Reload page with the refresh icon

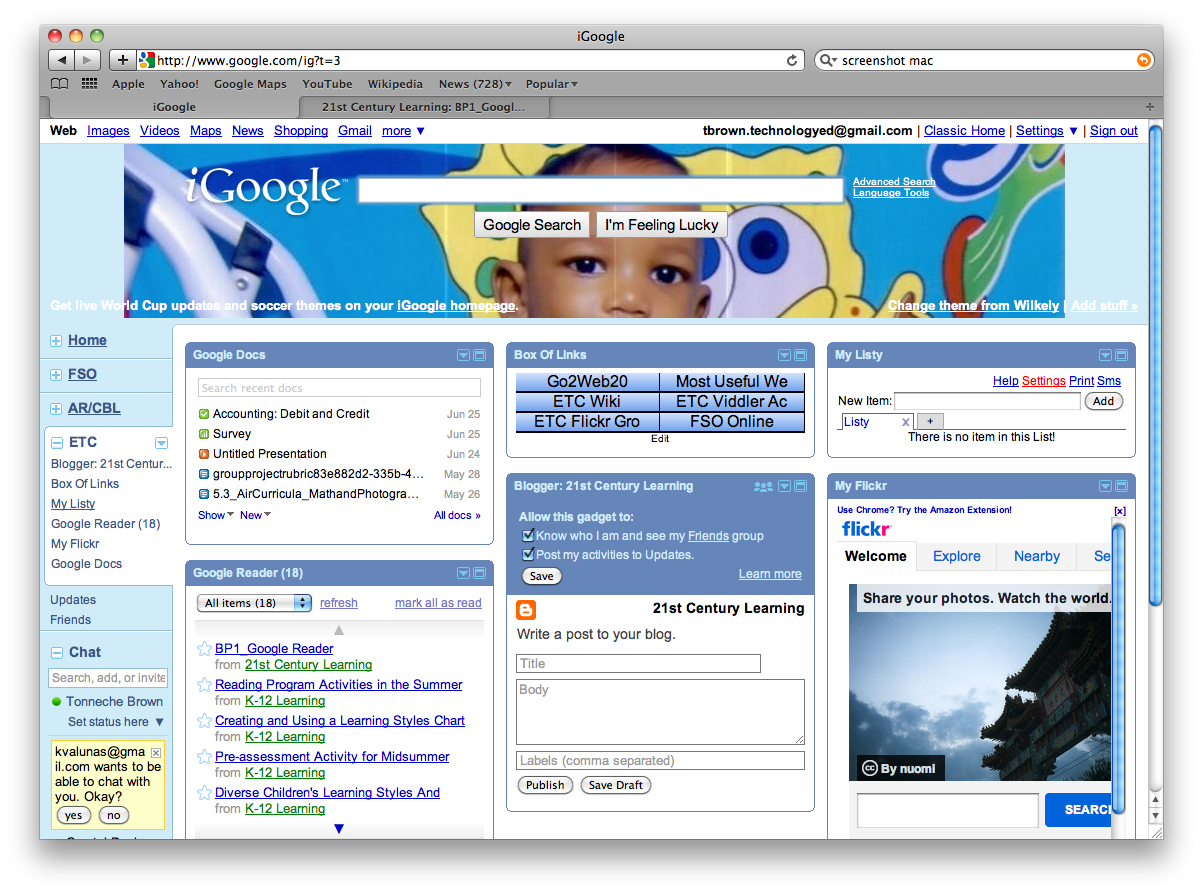[792, 60]
